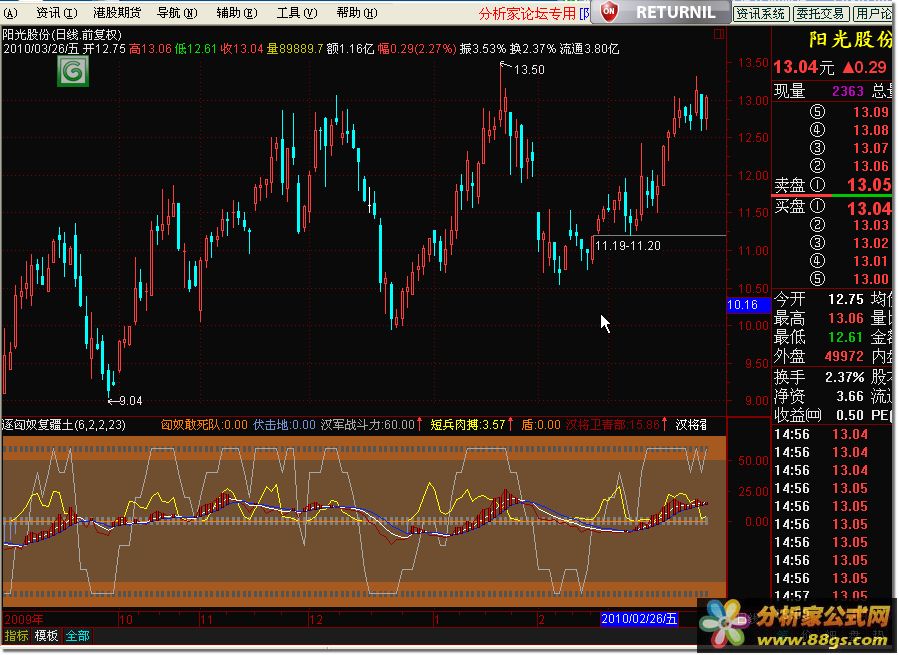Click the RETURNIL toolbar label
The height and width of the screenshot is (655, 899).
pyautogui.click(x=675, y=12)
